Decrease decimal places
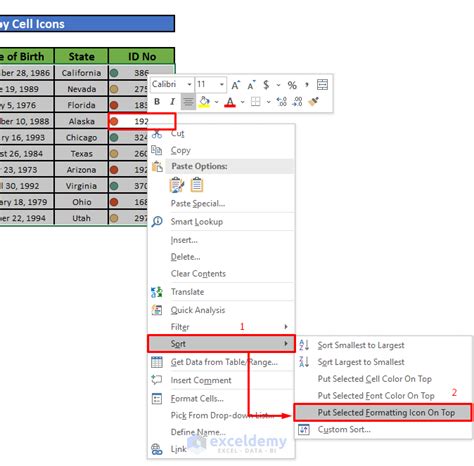 click(297, 102)
